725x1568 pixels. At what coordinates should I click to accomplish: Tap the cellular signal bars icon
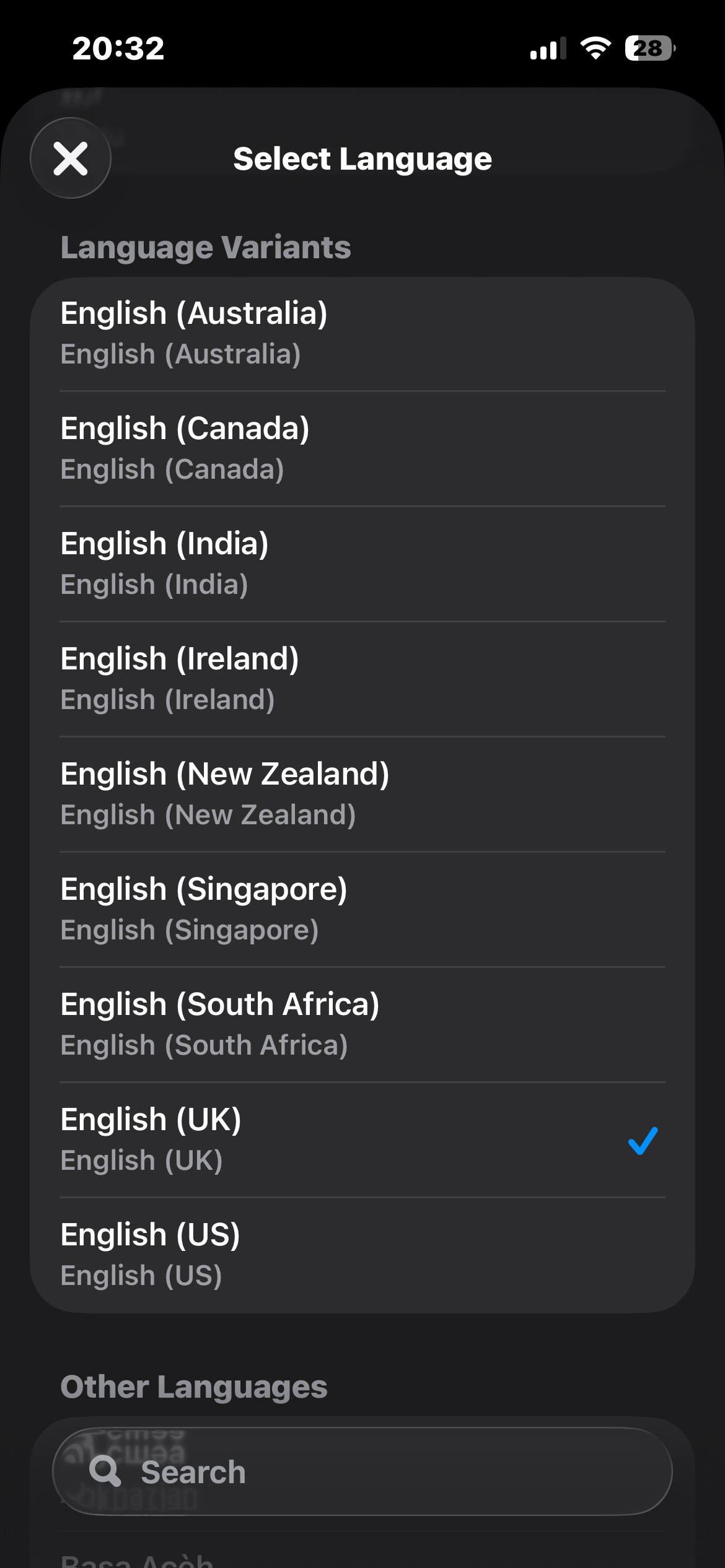(x=548, y=48)
